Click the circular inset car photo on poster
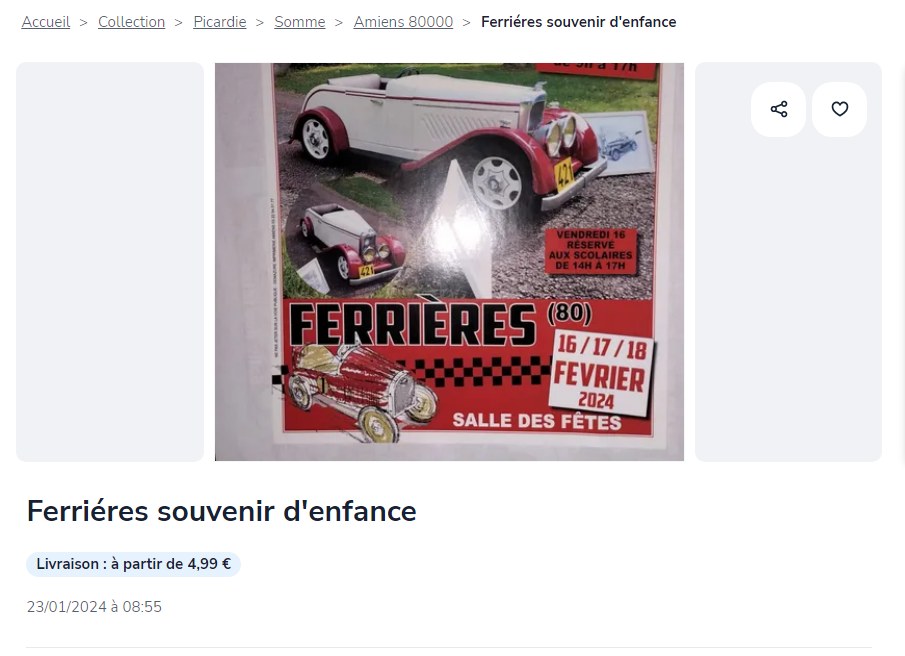905x656 pixels. 346,245
